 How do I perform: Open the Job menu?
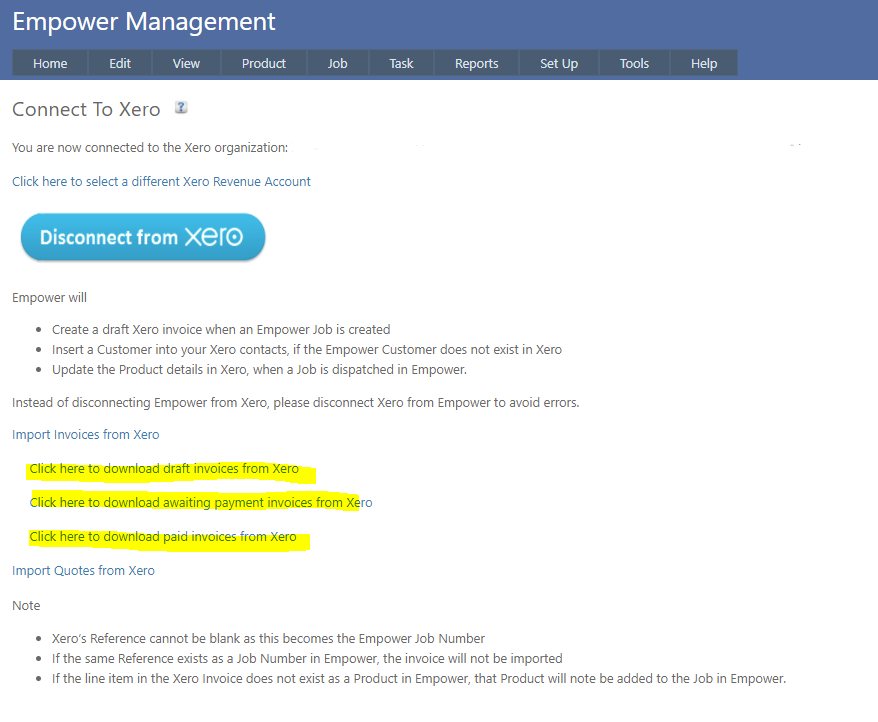[338, 63]
